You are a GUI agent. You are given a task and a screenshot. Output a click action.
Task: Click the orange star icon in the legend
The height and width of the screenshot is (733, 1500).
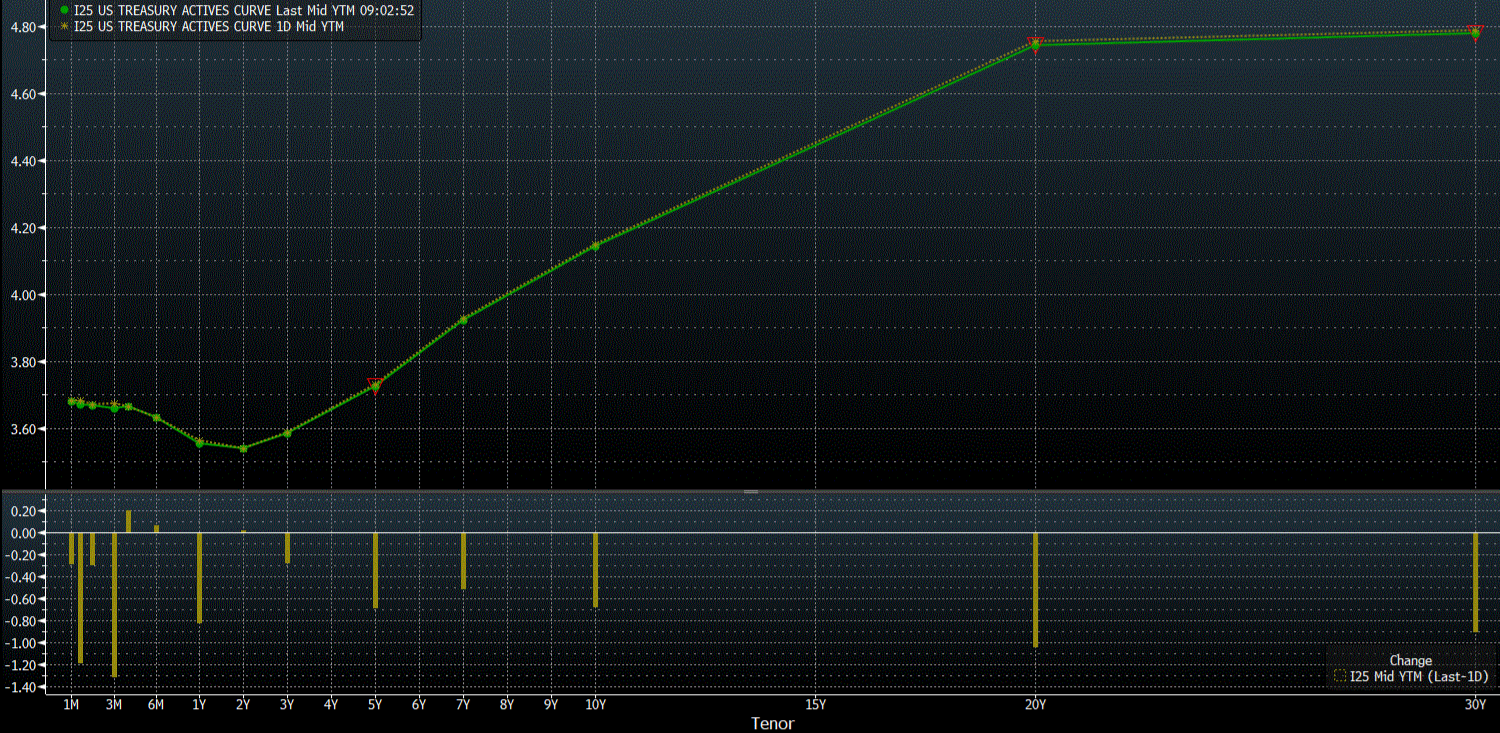pos(65,27)
